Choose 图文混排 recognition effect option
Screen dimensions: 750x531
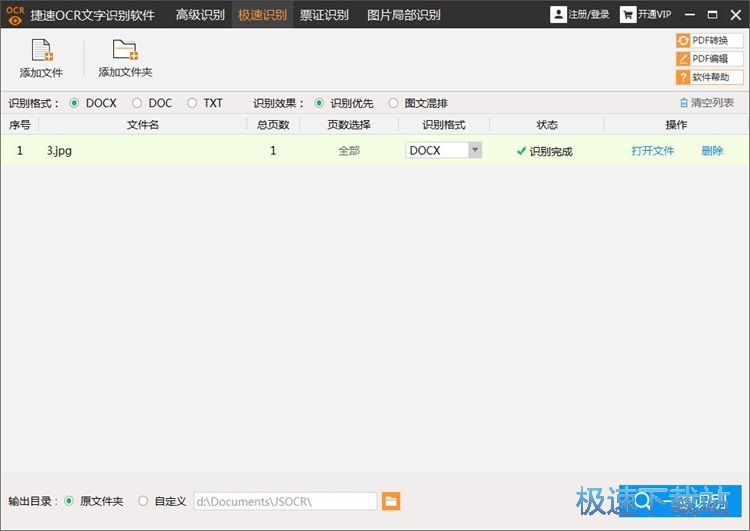[393, 103]
